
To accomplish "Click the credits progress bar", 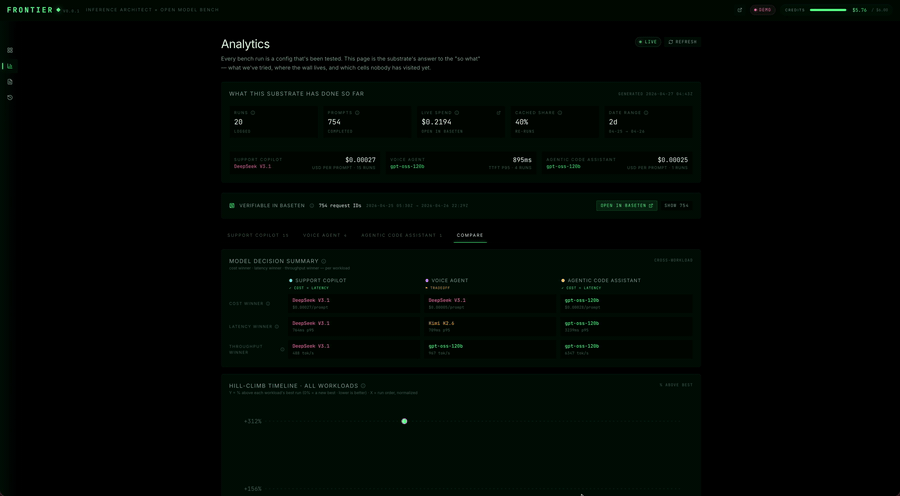I will tap(828, 10).
